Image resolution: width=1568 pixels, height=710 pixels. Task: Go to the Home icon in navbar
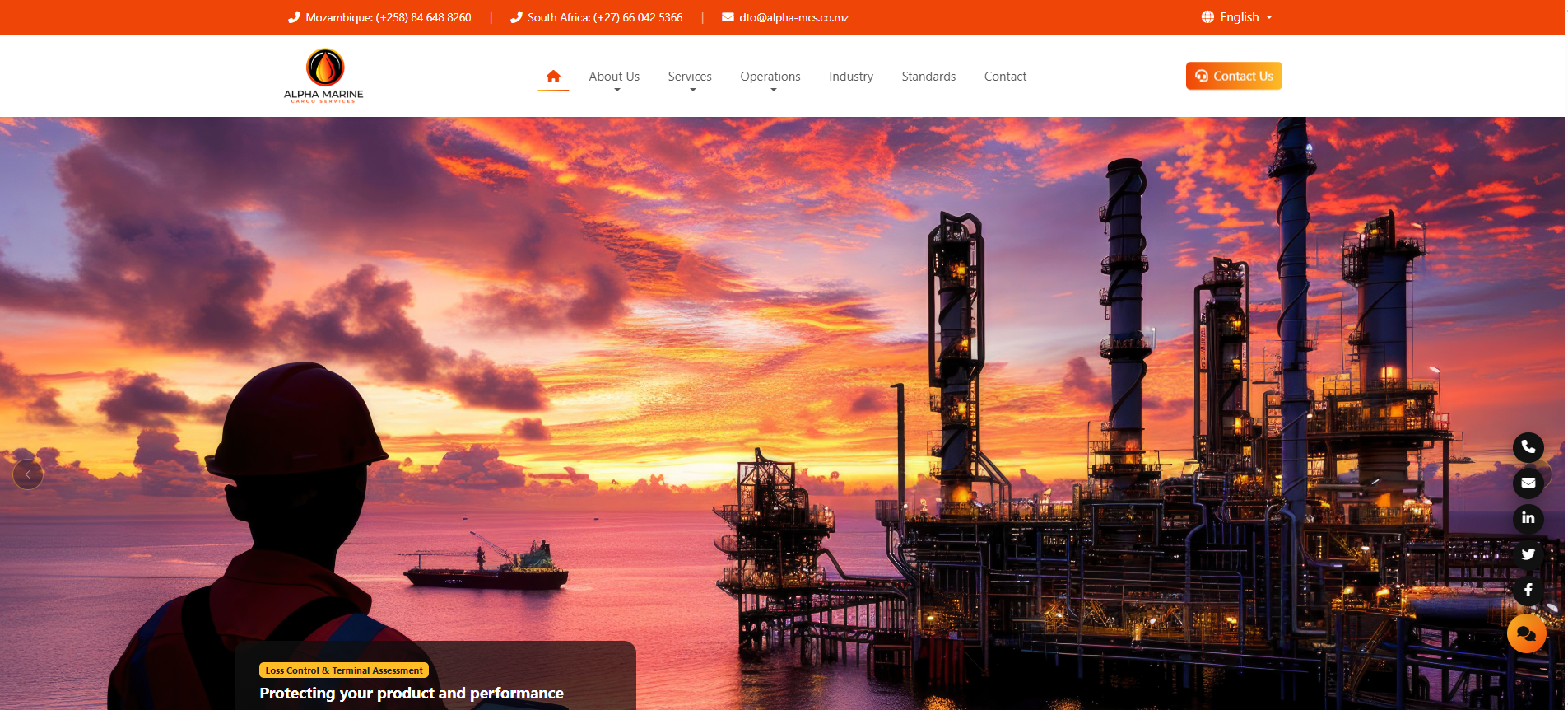point(553,76)
